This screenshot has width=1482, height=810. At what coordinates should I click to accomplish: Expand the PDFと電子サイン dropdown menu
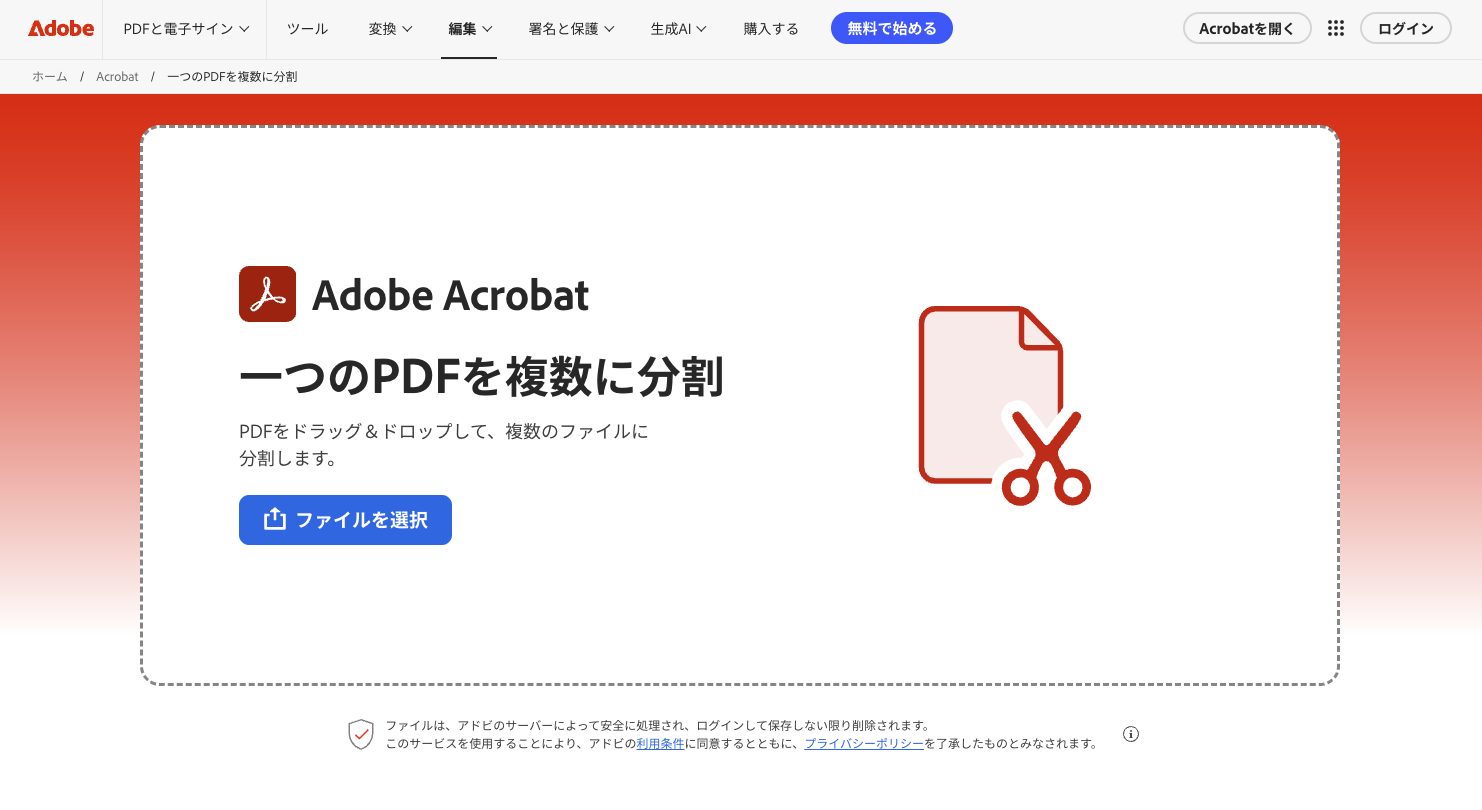186,29
